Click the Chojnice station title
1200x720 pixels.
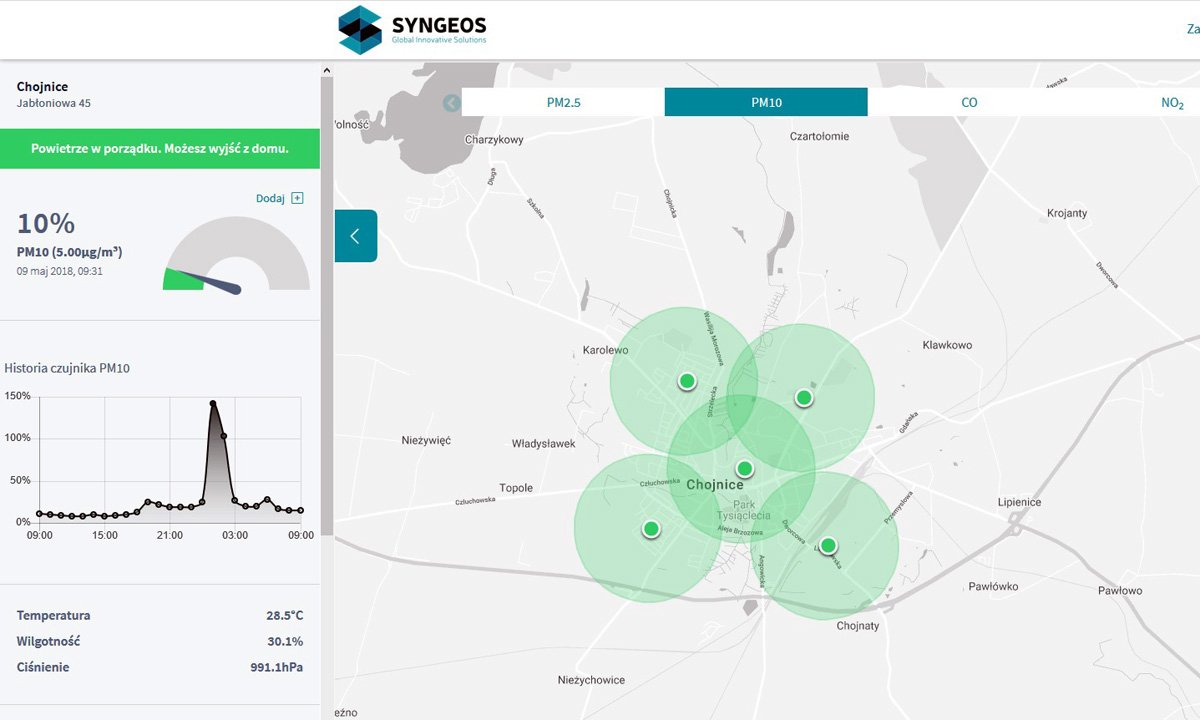click(43, 87)
